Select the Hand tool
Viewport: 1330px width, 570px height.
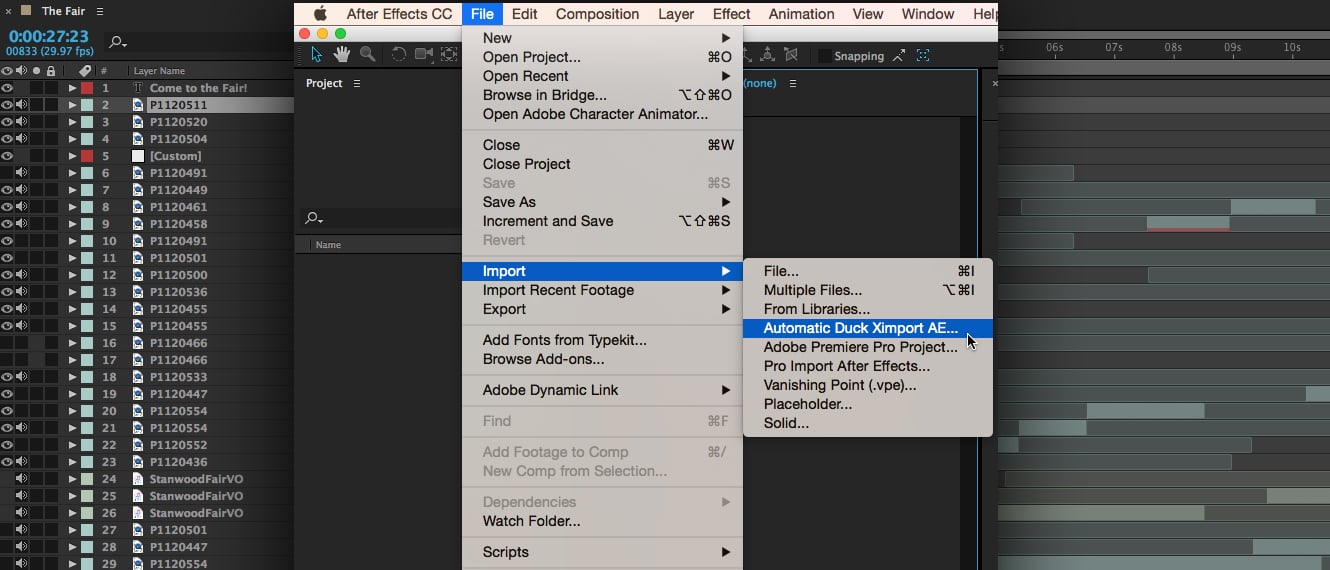pos(342,55)
